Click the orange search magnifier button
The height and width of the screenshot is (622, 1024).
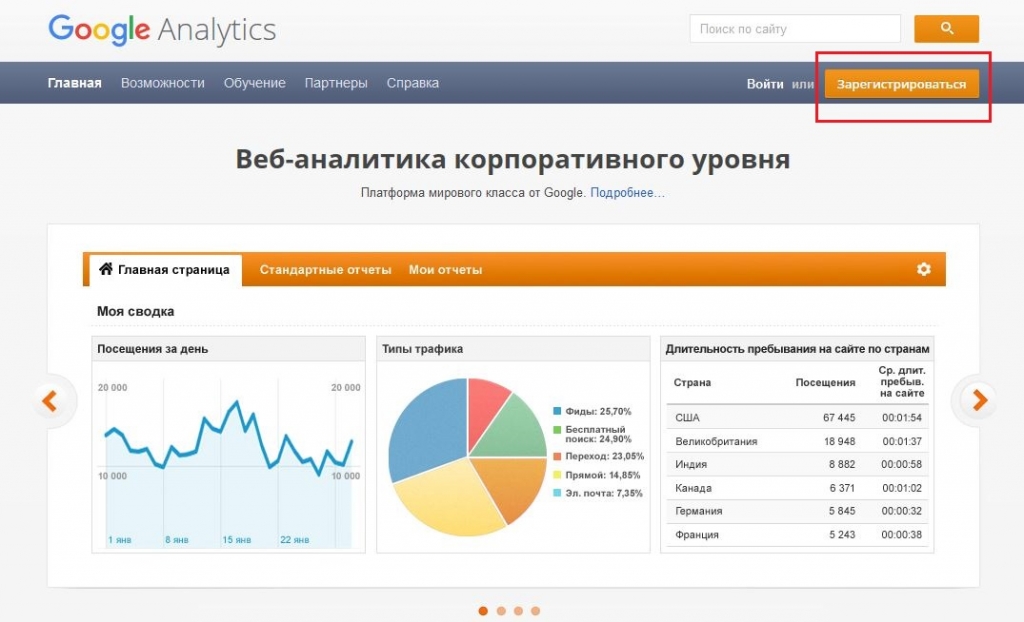point(946,29)
